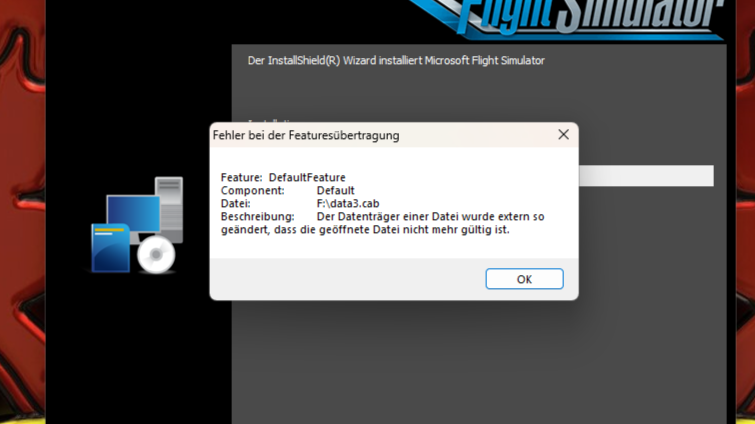Click the dialog title Fehler bei der Featuresübertragung
The image size is (755, 424).
(x=306, y=135)
